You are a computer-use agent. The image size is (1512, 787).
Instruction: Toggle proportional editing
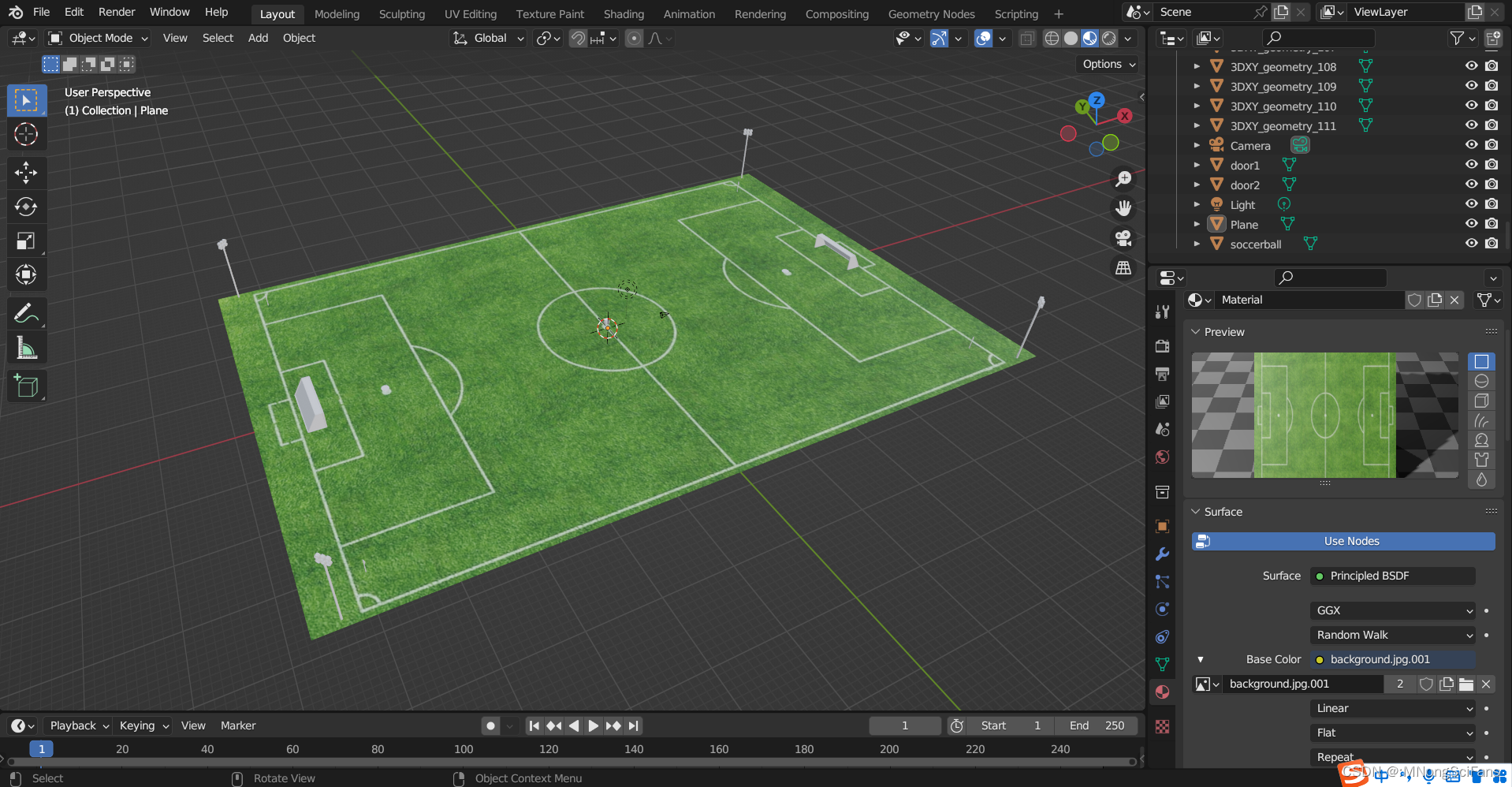pos(634,38)
